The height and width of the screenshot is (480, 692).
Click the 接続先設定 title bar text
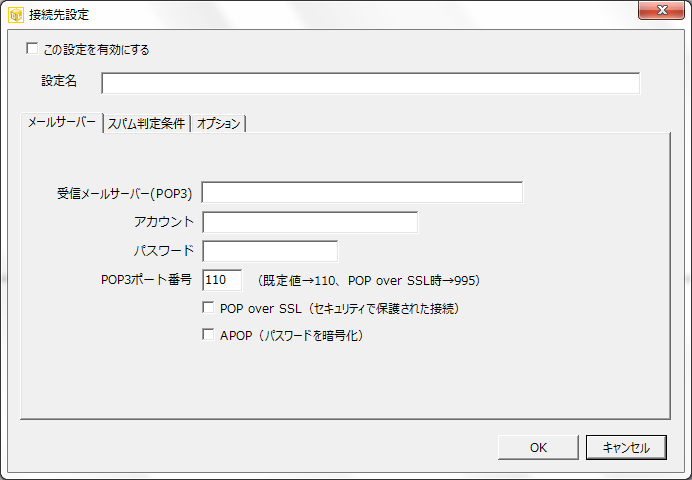pos(62,15)
